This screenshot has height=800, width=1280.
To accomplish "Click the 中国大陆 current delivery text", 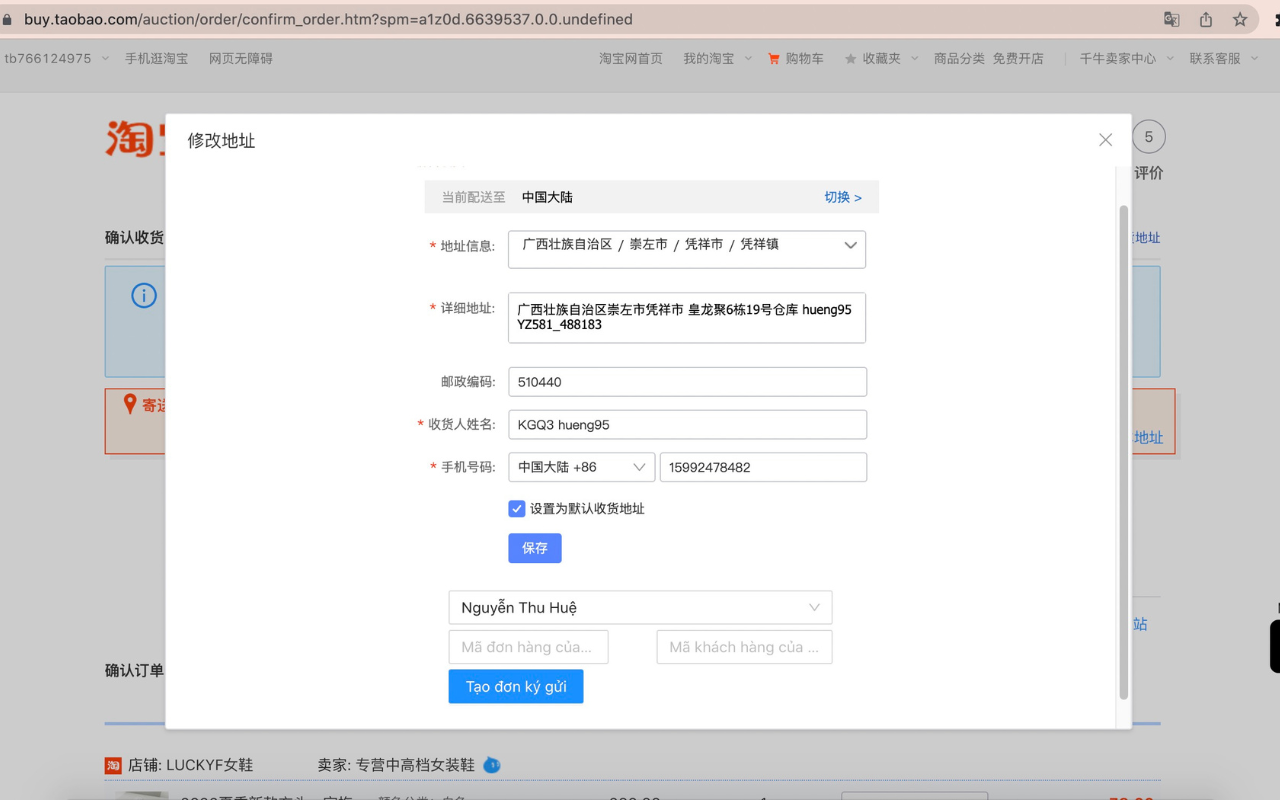I will click(x=547, y=197).
